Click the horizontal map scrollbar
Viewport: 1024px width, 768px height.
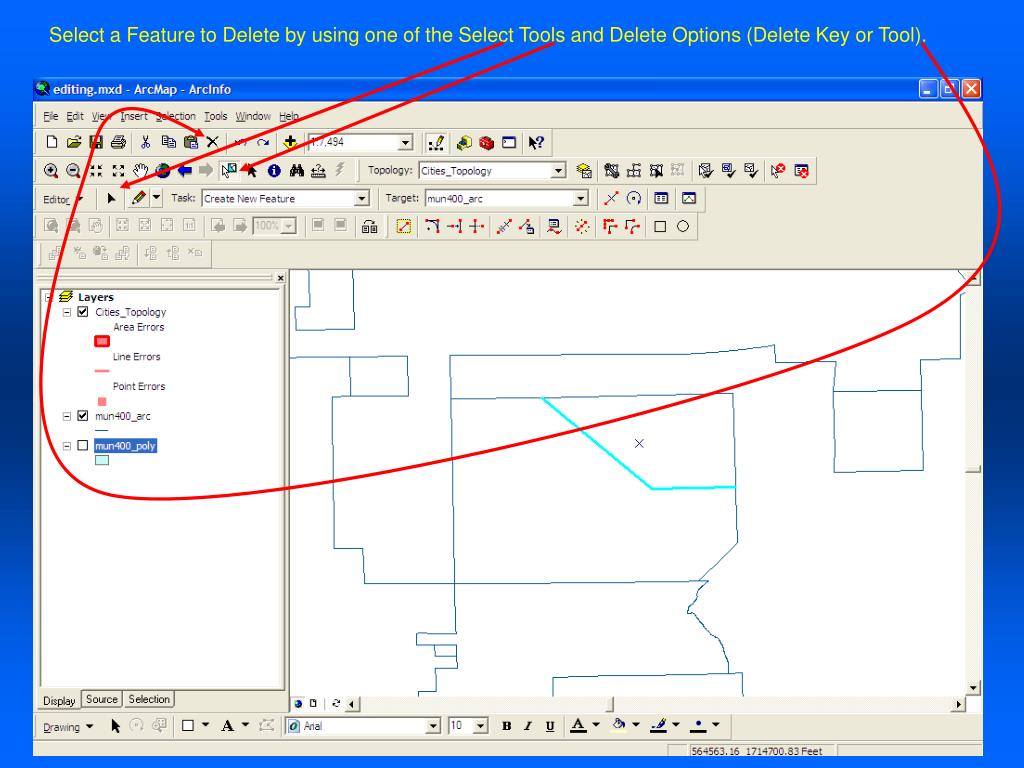pyautogui.click(x=655, y=704)
